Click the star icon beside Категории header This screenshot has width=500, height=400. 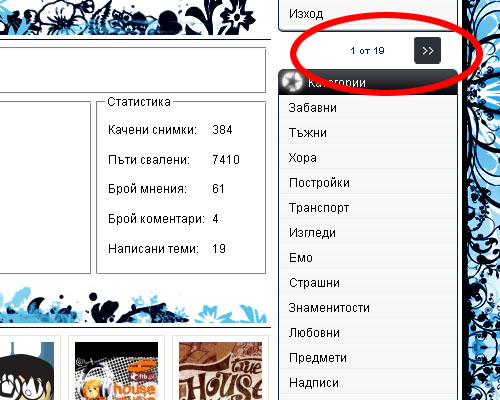[x=292, y=82]
